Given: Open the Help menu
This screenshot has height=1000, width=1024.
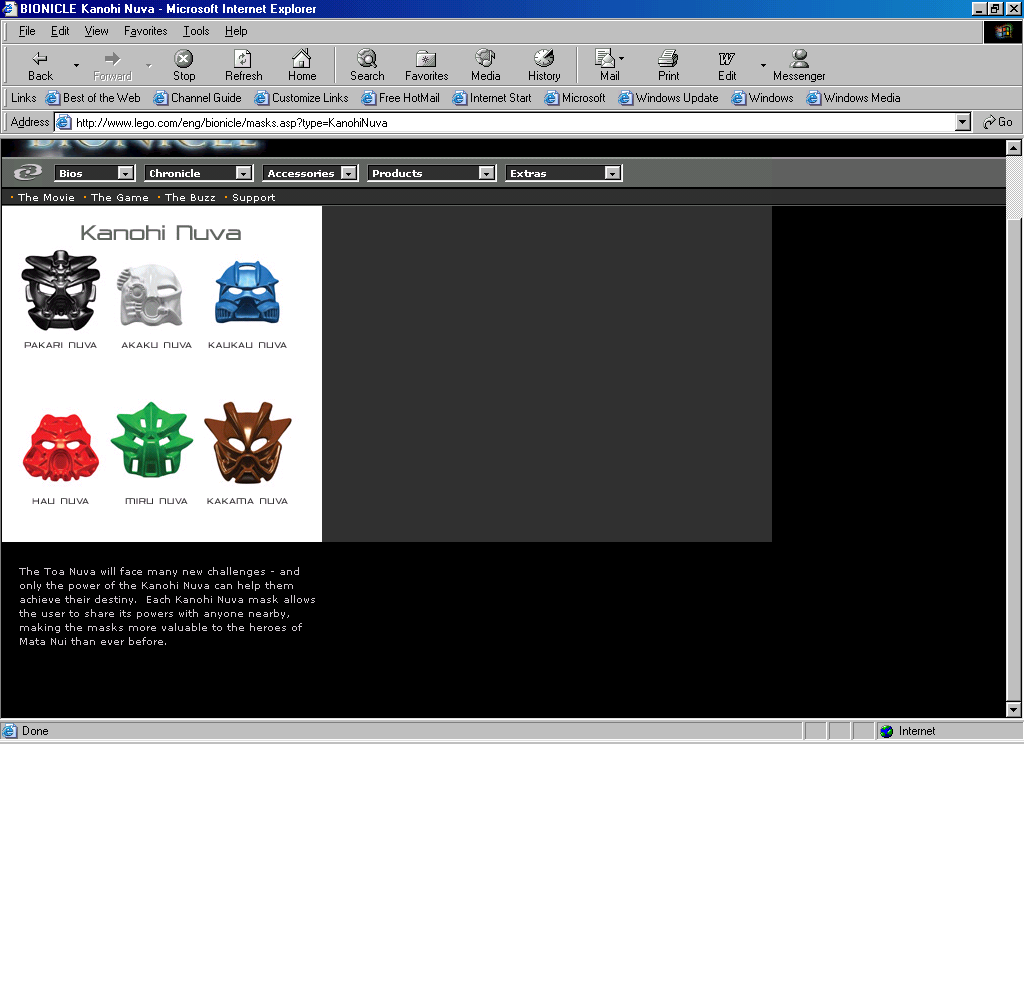Looking at the screenshot, I should 236,31.
